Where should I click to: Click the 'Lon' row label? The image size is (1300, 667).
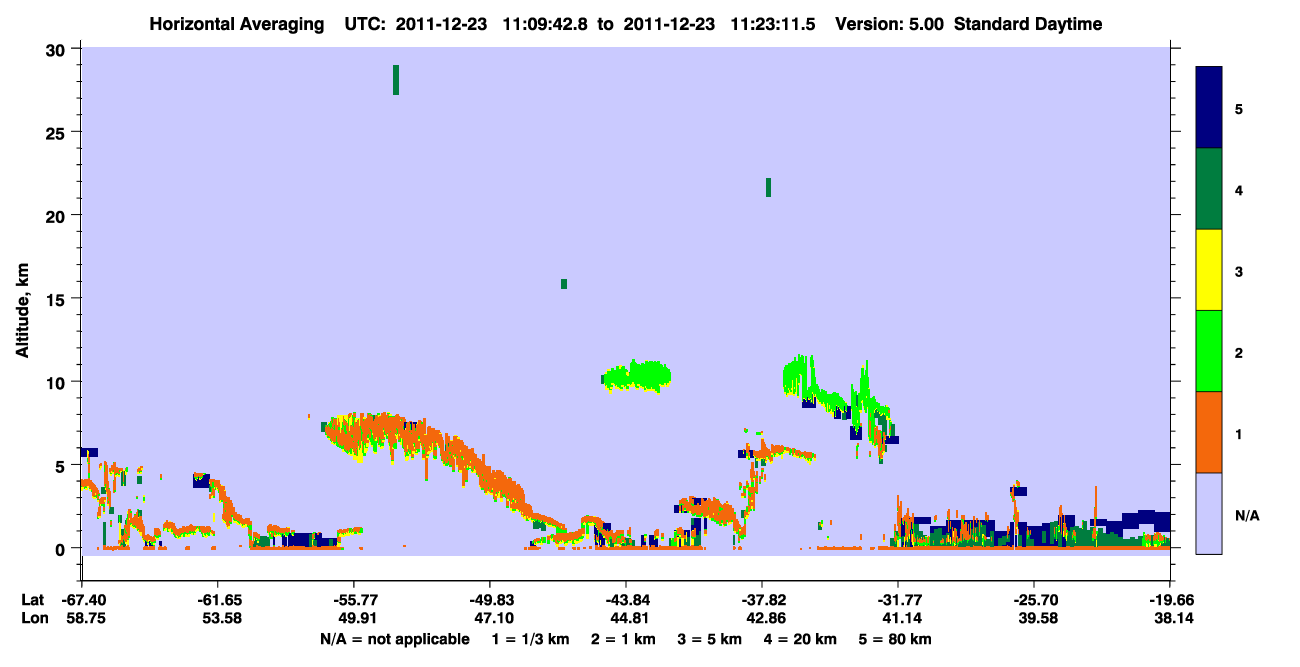[x=33, y=619]
